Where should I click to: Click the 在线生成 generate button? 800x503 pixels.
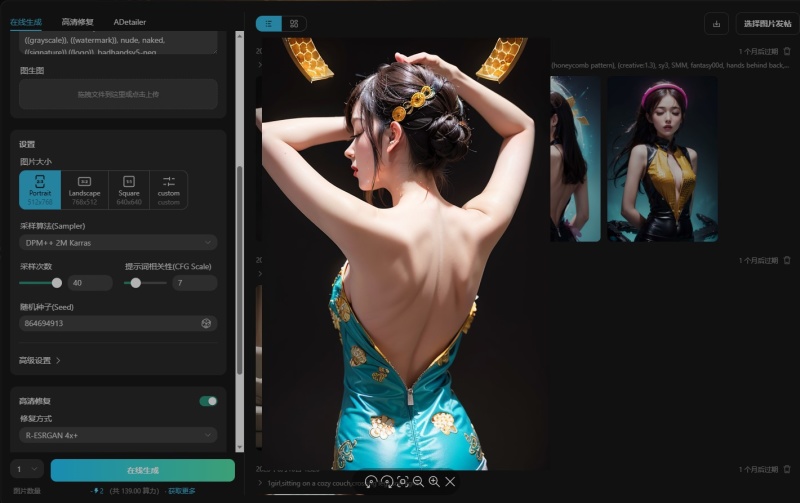click(143, 470)
